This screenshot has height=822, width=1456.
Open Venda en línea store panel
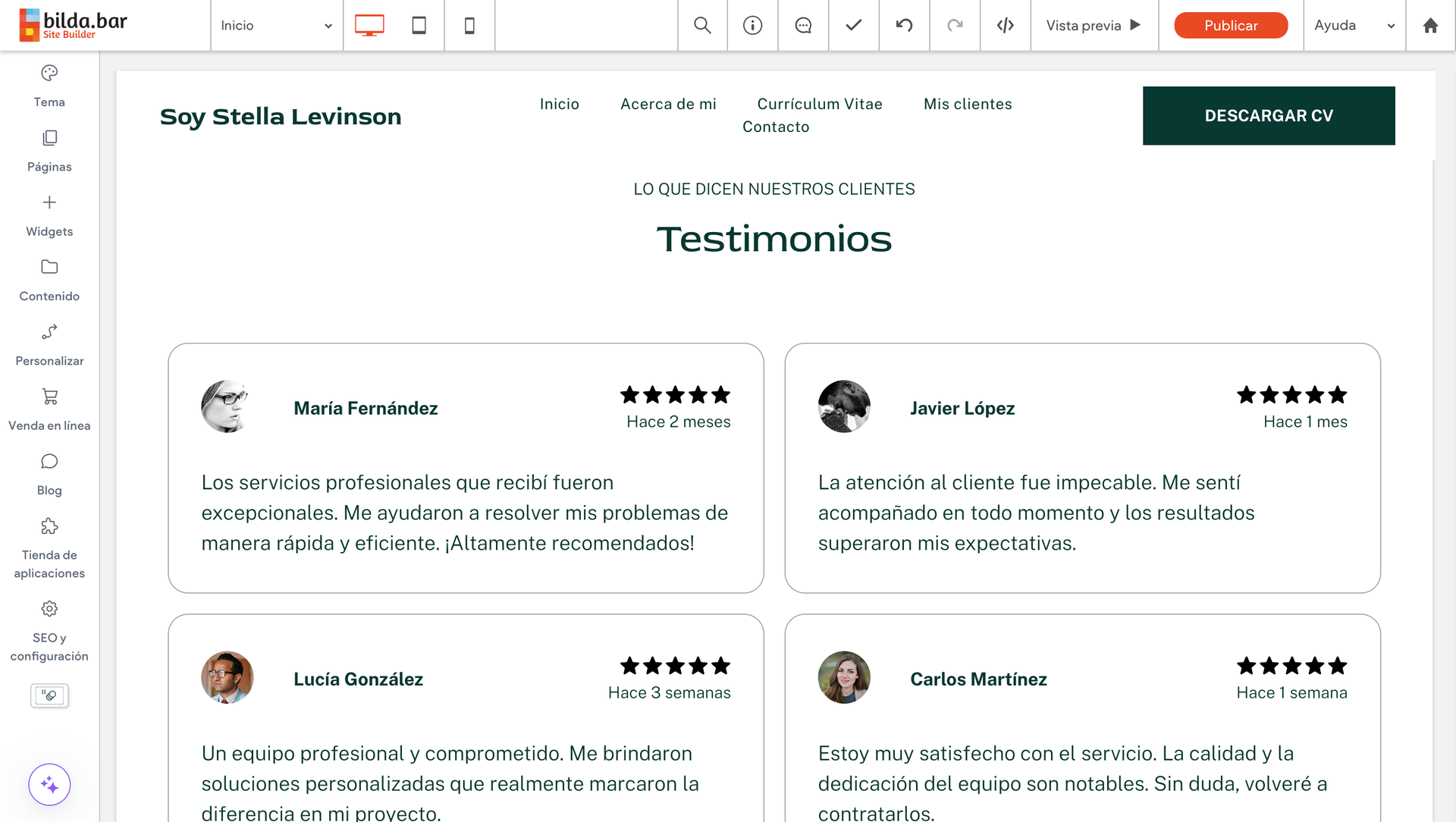click(49, 409)
